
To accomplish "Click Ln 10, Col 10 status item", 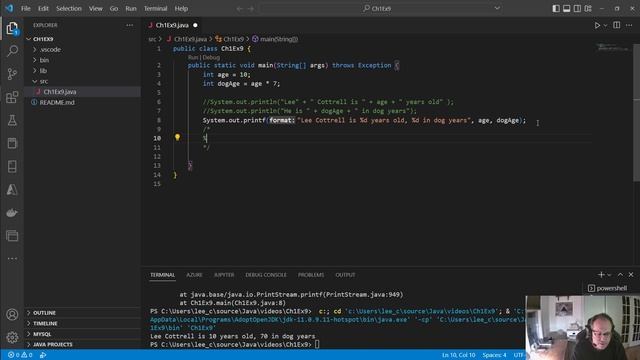I will (x=458, y=355).
